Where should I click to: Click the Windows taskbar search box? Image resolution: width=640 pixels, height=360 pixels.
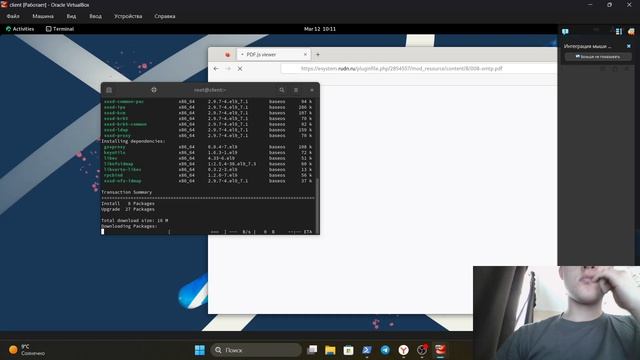tap(256, 350)
